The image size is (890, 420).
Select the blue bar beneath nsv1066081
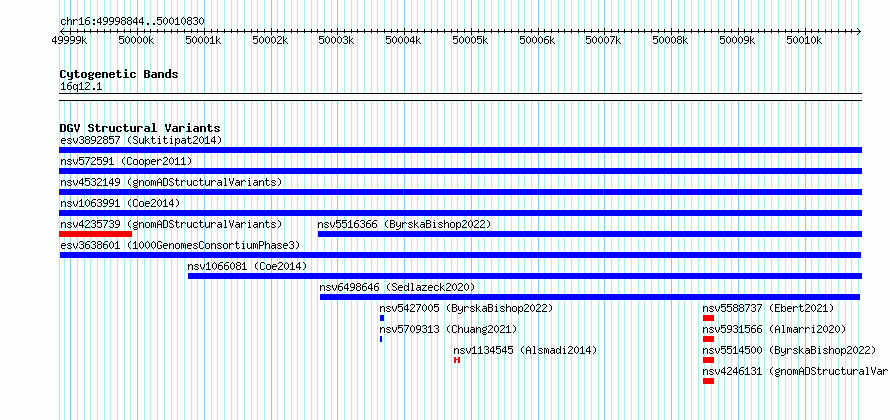(x=525, y=276)
